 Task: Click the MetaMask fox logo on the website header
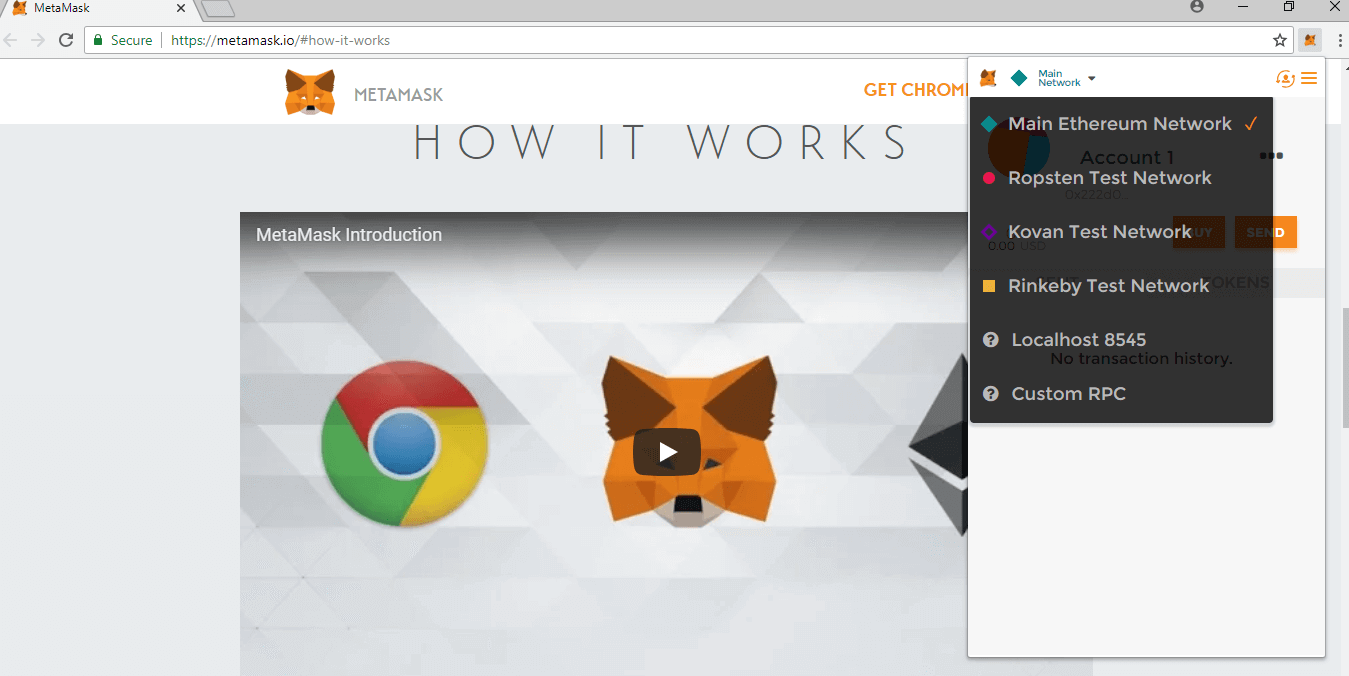pos(310,92)
